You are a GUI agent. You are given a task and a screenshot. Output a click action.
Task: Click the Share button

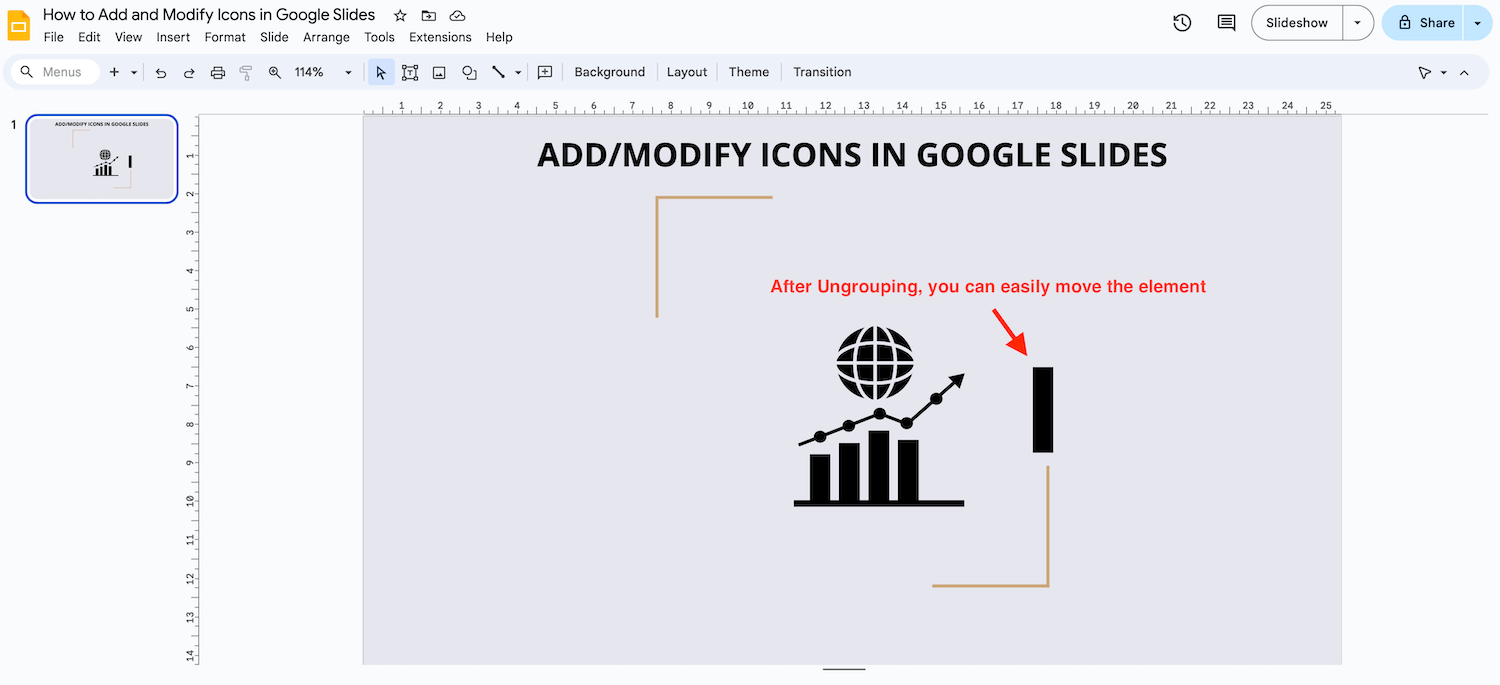1427,23
